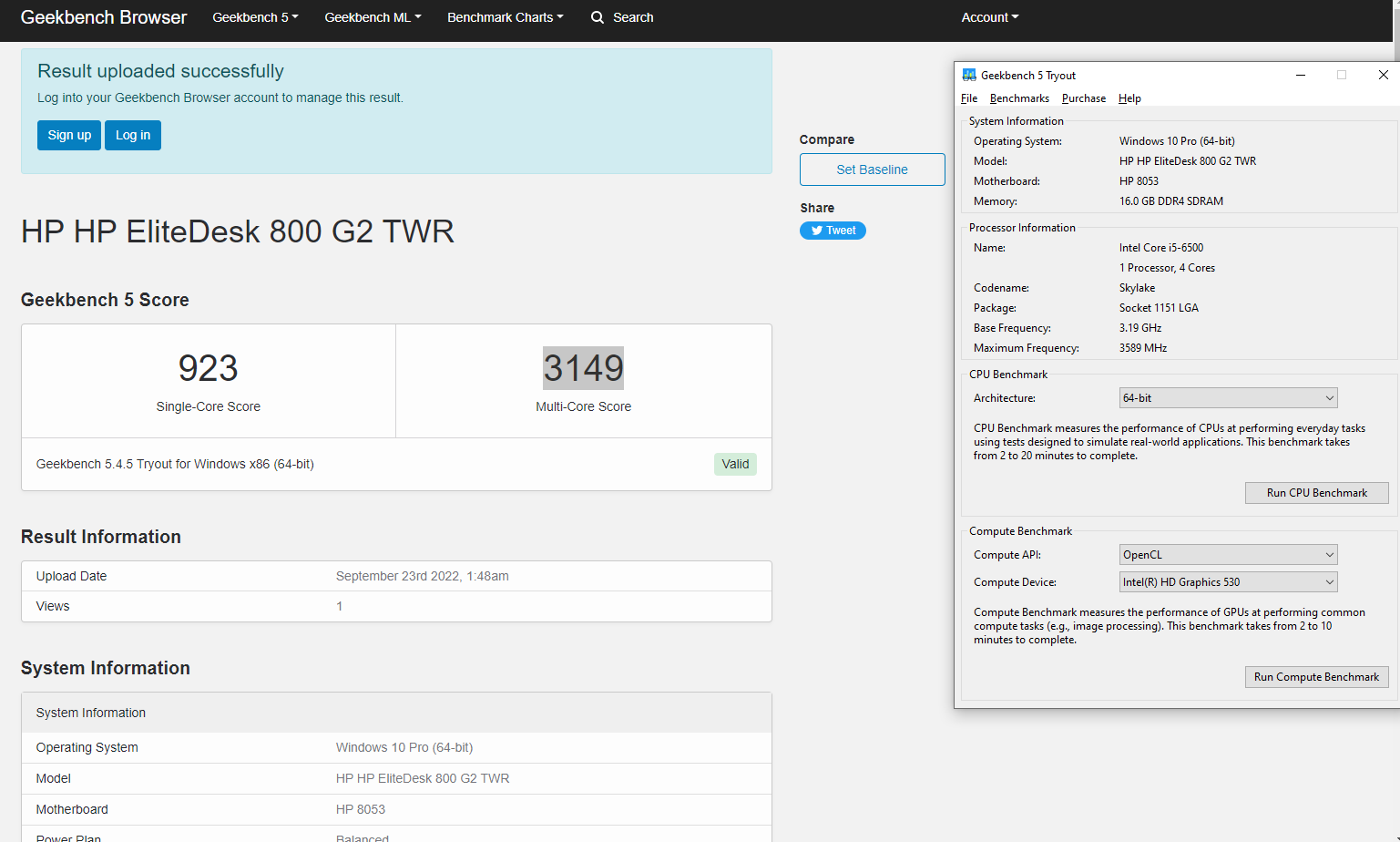Click the upload date September 23rd 2022 value
The height and width of the screenshot is (842, 1400).
click(x=423, y=576)
